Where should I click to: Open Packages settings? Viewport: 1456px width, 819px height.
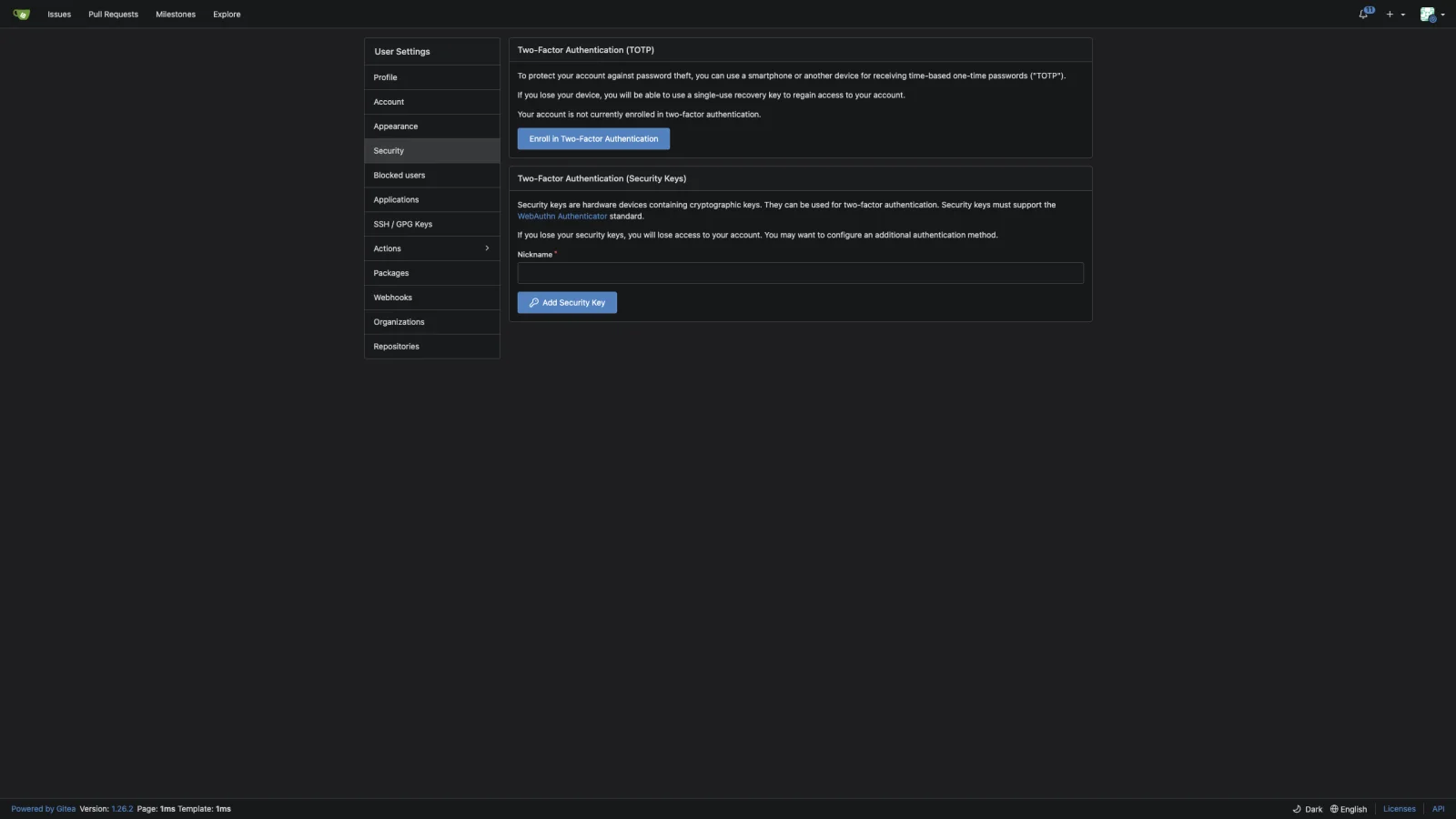432,273
